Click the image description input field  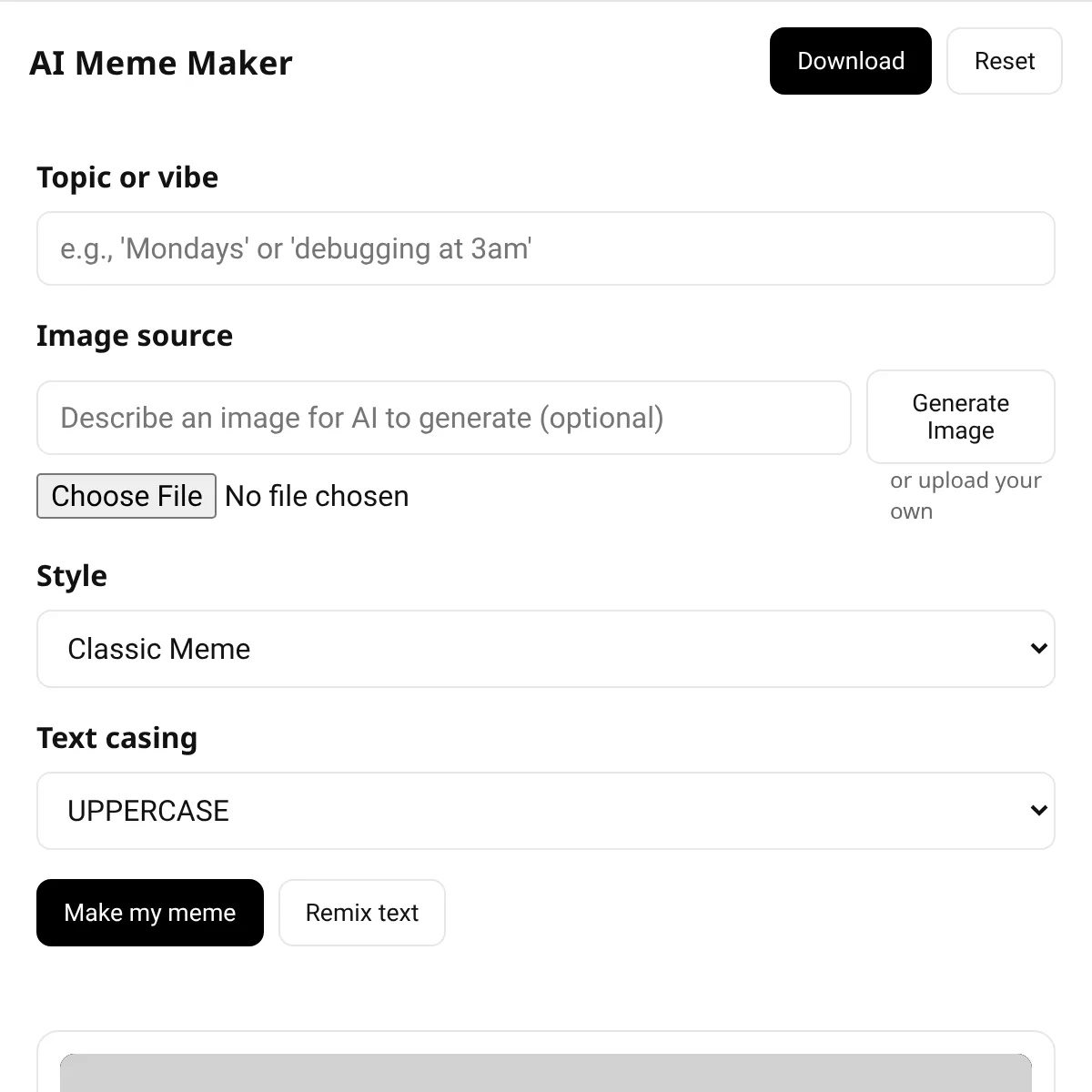pos(443,418)
